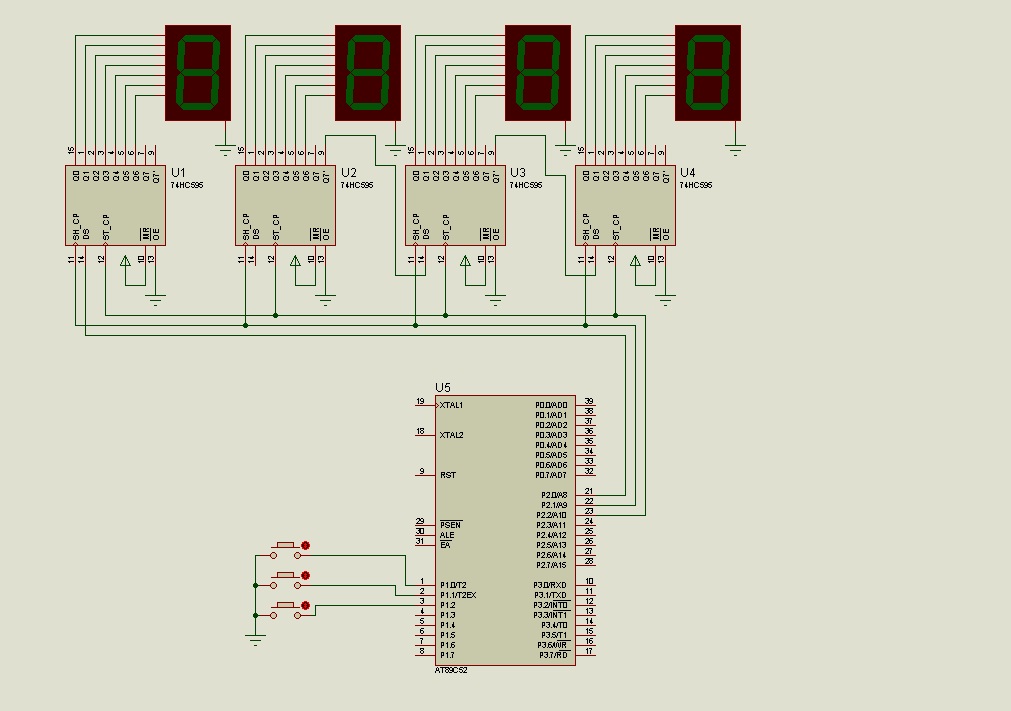This screenshot has height=711, width=1011.
Task: Click the power arrow terminal below U2
Action: [x=295, y=260]
